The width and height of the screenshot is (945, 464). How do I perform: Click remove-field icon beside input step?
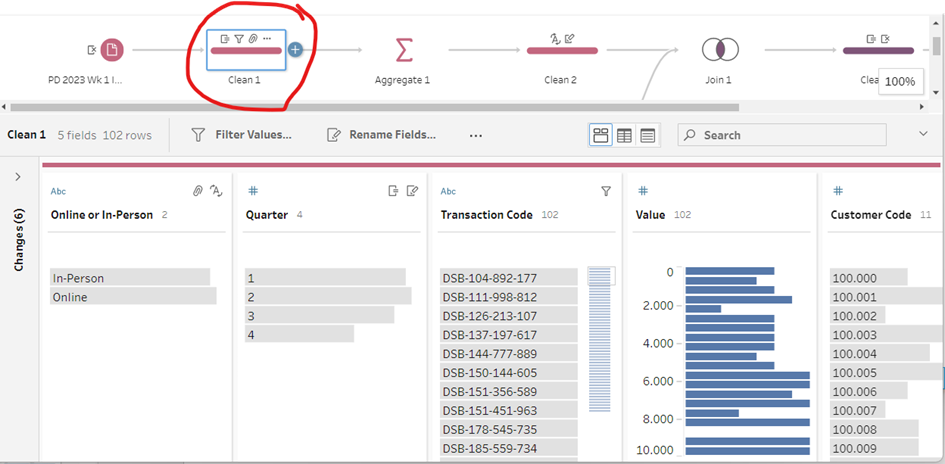[92, 49]
